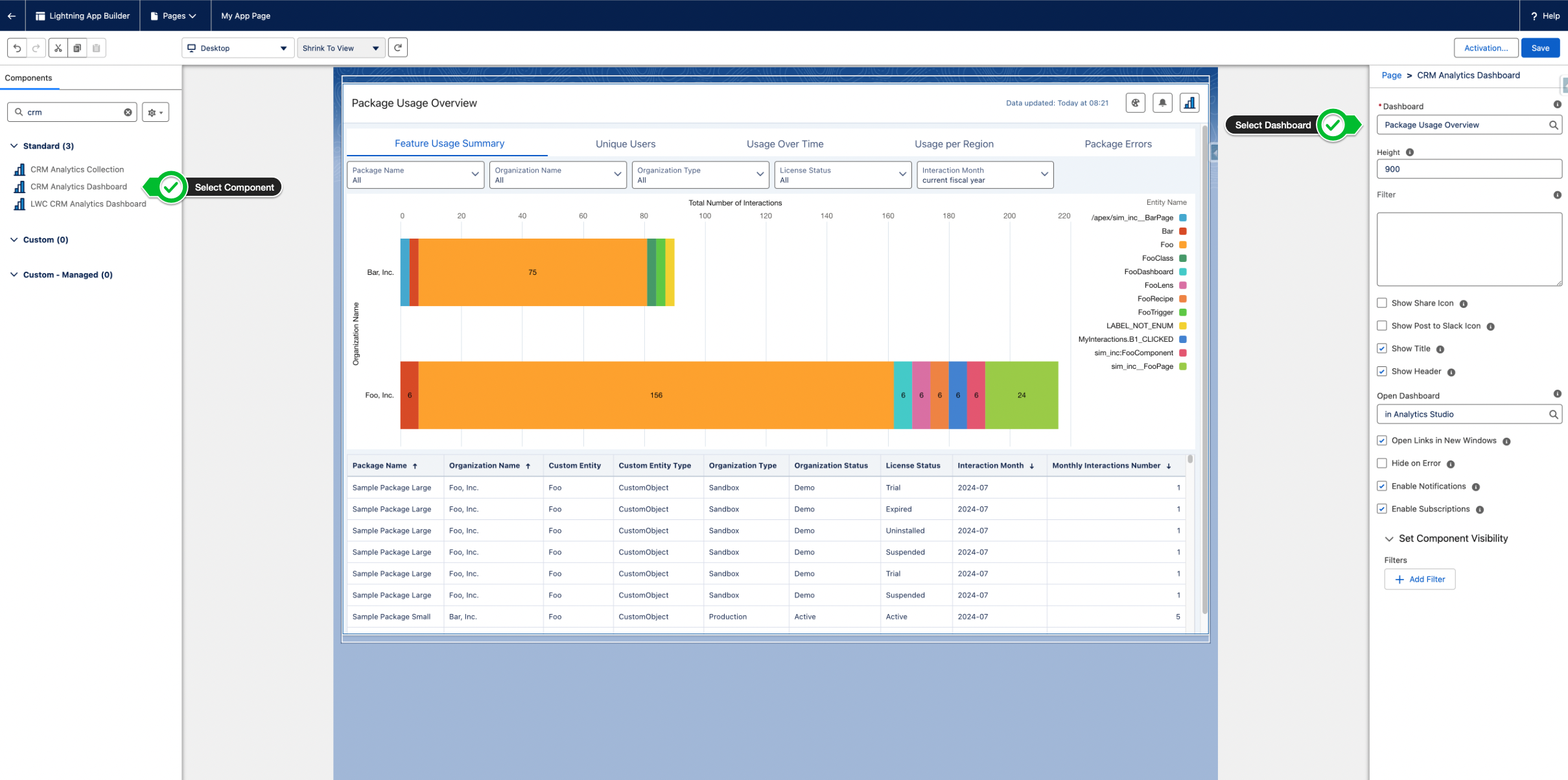
Task: Uncheck Show Title checkbox
Action: click(1382, 349)
